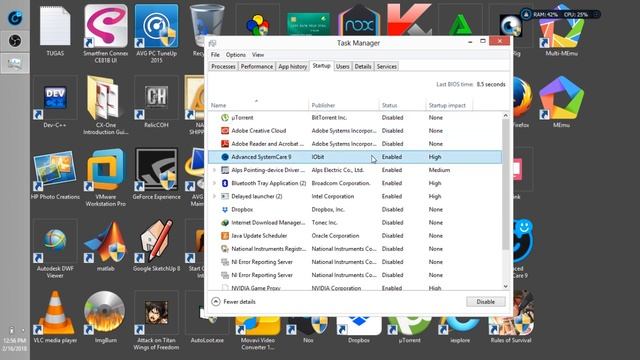Viewport: 640px width, 360px height.
Task: Open the File menu
Action: [x=215, y=55]
